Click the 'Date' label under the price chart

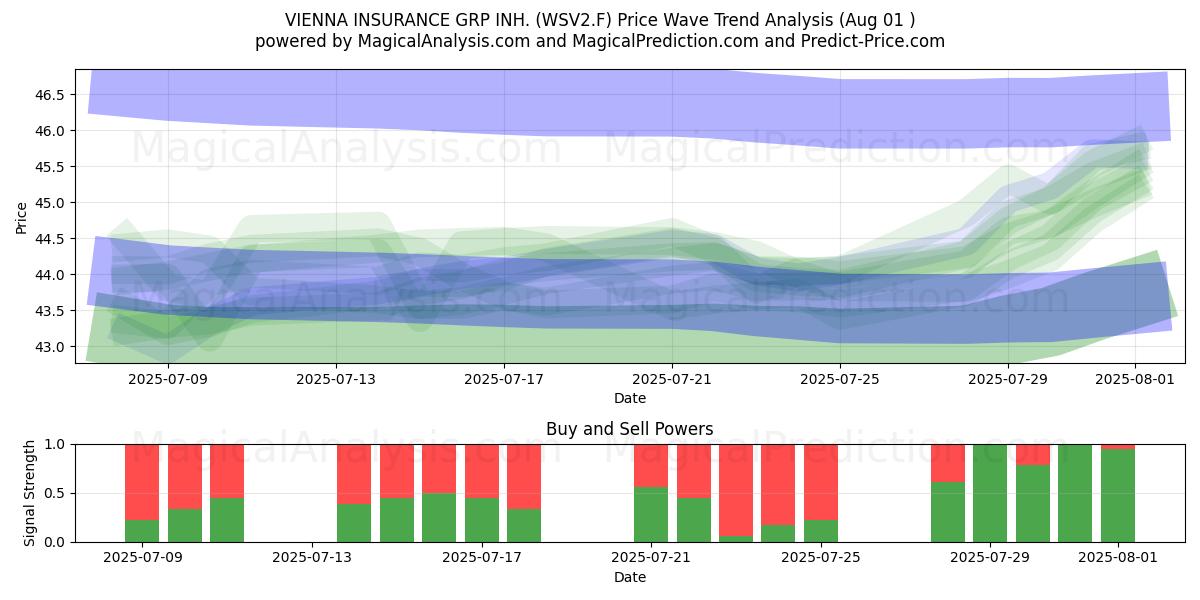630,398
